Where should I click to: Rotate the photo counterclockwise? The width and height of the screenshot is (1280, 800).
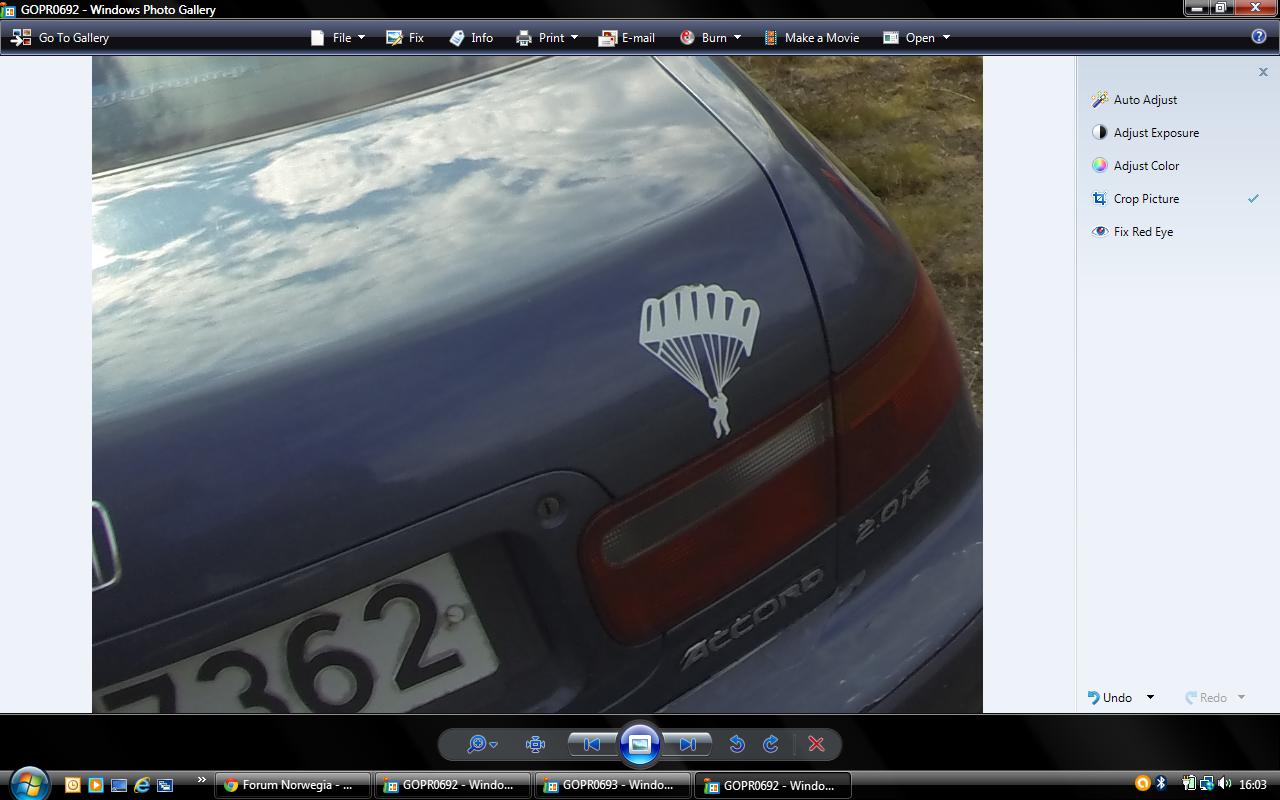click(x=737, y=744)
